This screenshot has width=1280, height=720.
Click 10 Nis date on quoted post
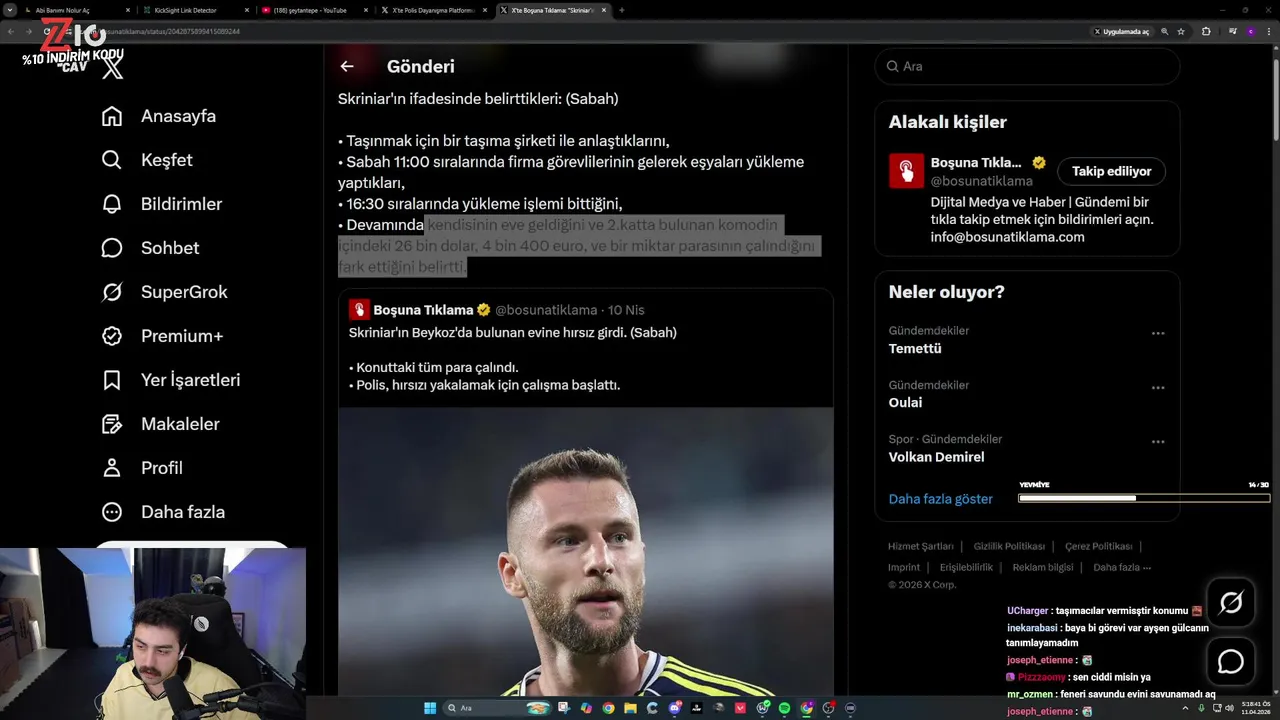point(626,310)
